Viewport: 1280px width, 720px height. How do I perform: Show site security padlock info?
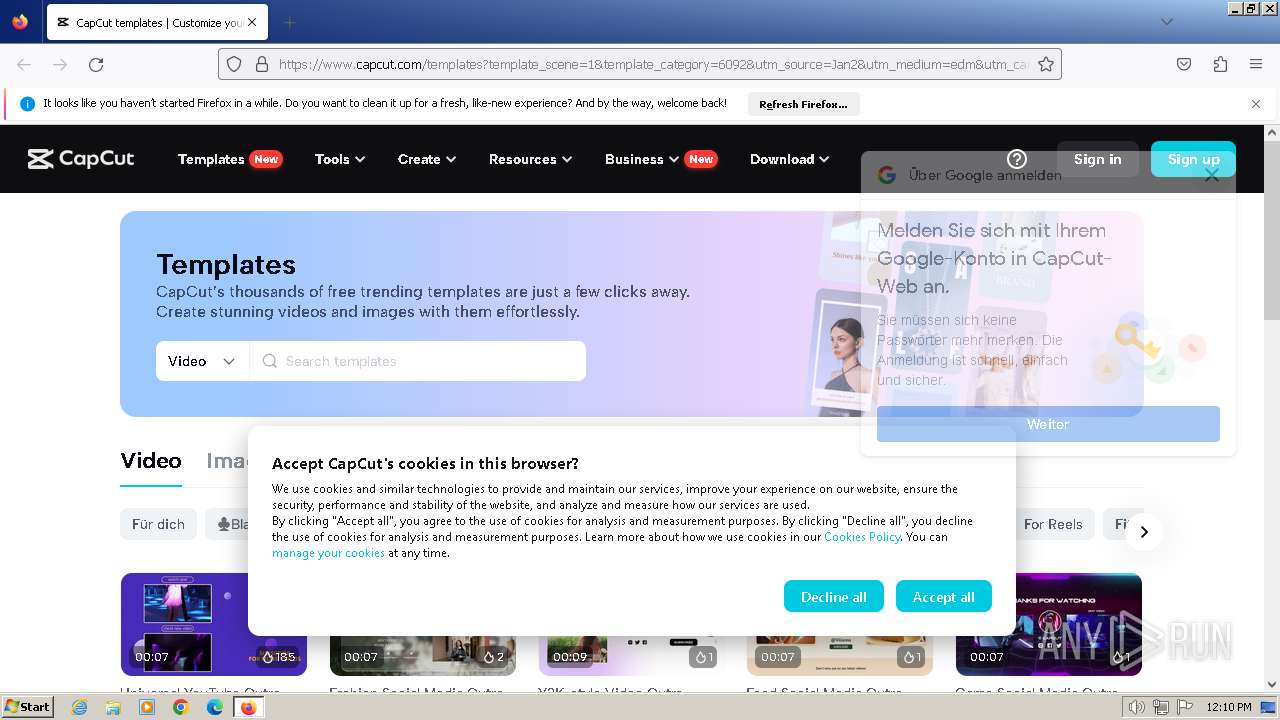pos(262,64)
